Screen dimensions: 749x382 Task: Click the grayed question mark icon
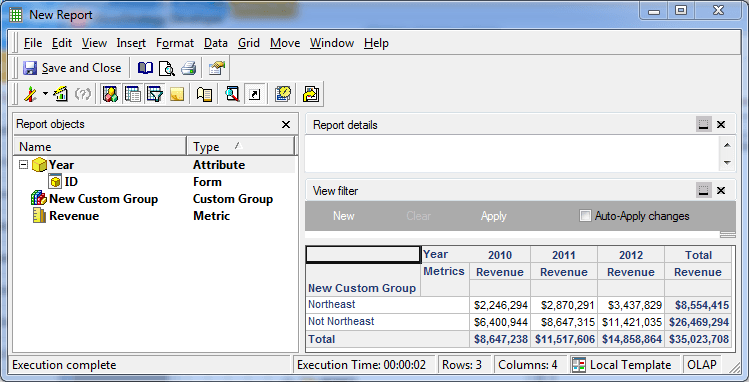(83, 94)
